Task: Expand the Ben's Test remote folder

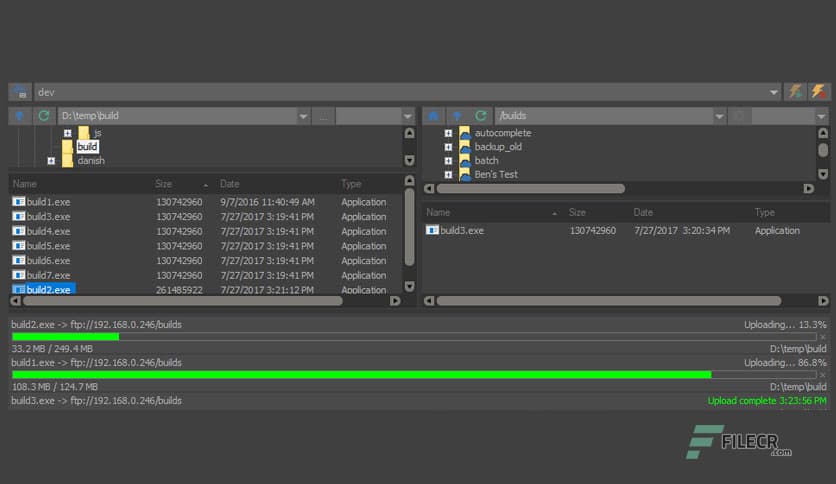Action: click(x=448, y=174)
